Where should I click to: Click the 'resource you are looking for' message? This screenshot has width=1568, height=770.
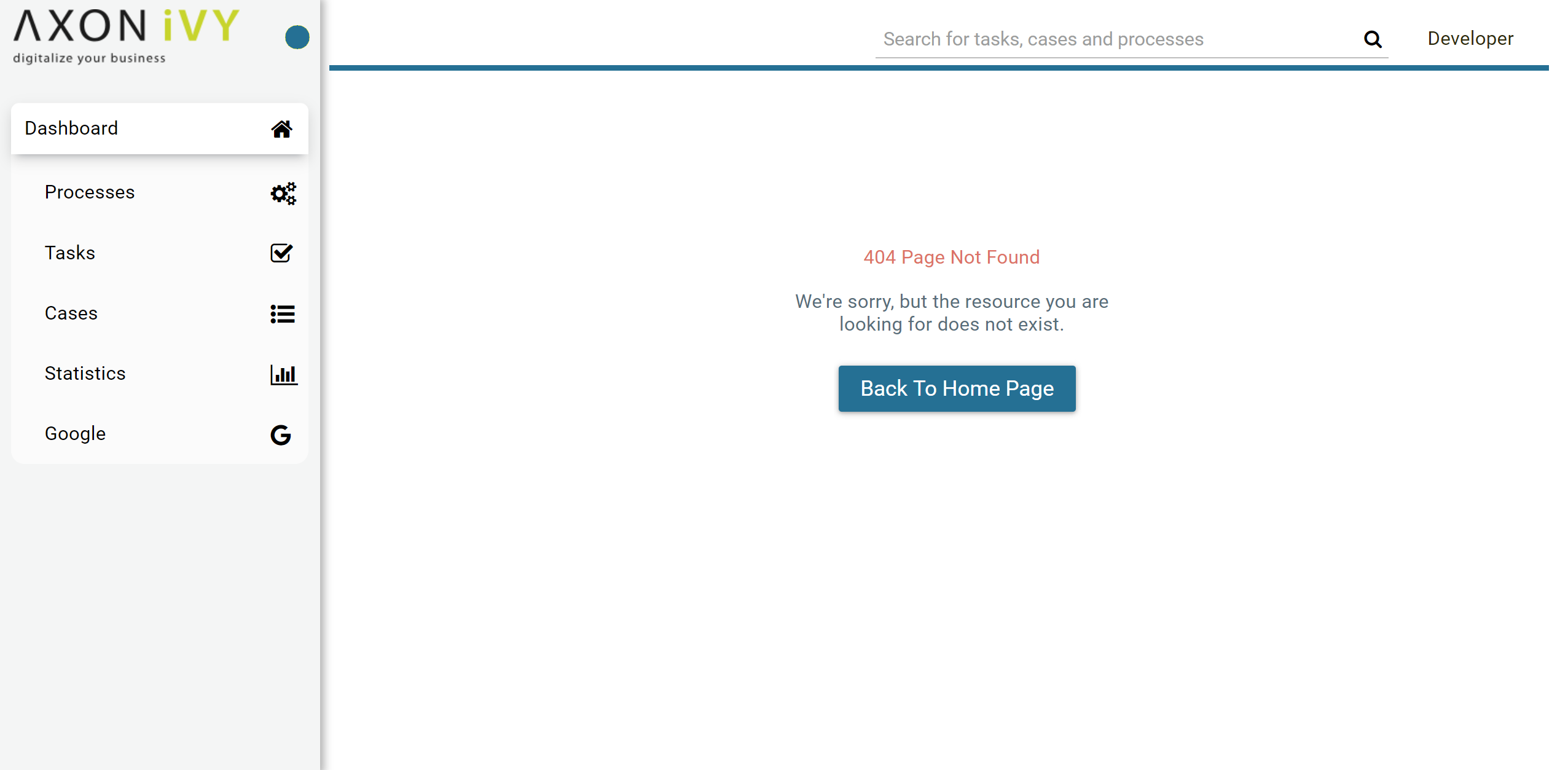[952, 313]
